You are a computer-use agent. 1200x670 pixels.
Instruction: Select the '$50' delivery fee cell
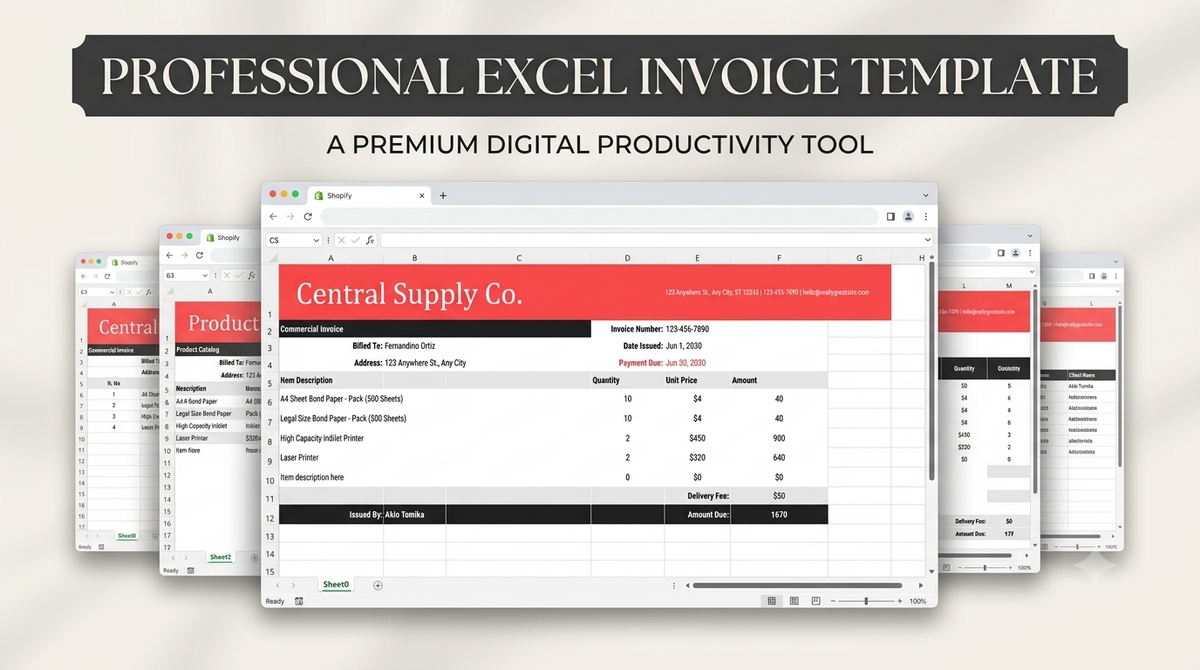click(779, 495)
